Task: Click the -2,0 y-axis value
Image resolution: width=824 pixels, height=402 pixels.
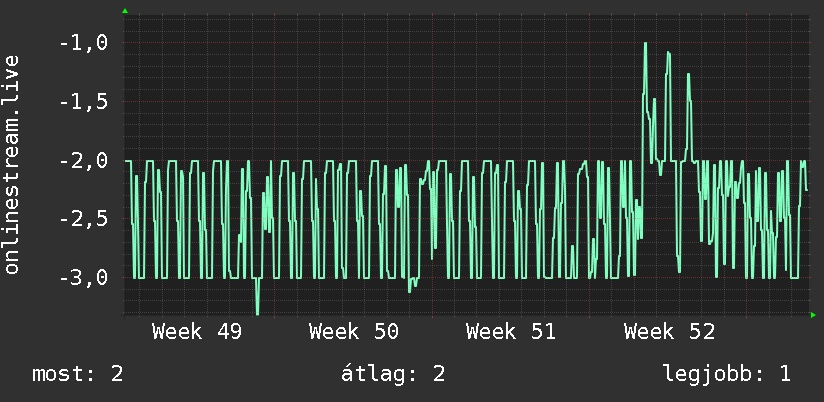Action: (83, 161)
